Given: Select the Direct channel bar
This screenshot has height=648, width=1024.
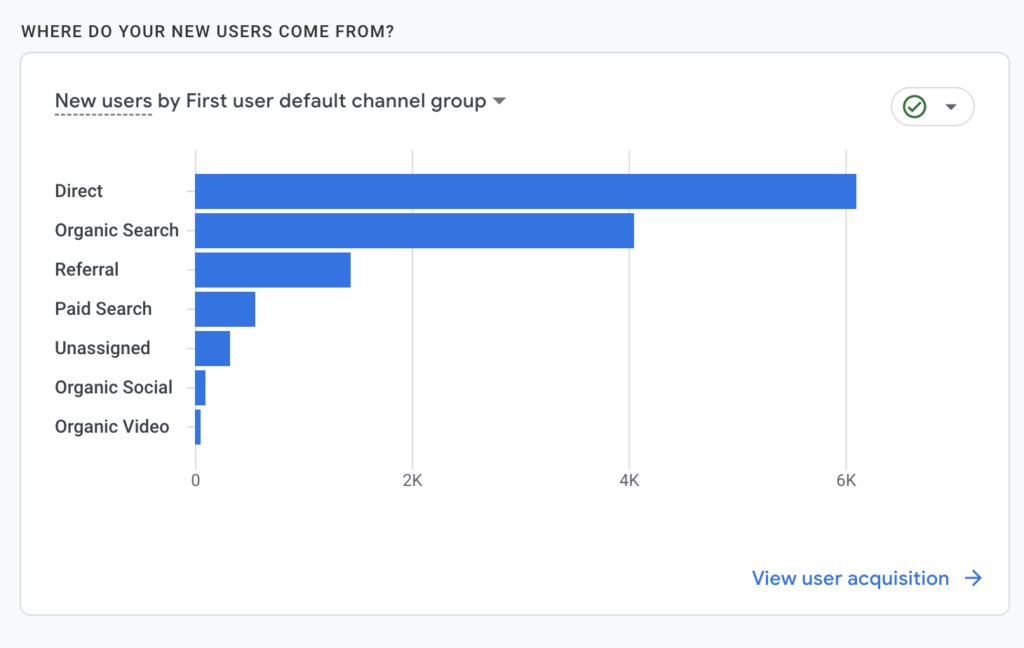Looking at the screenshot, I should [x=520, y=190].
